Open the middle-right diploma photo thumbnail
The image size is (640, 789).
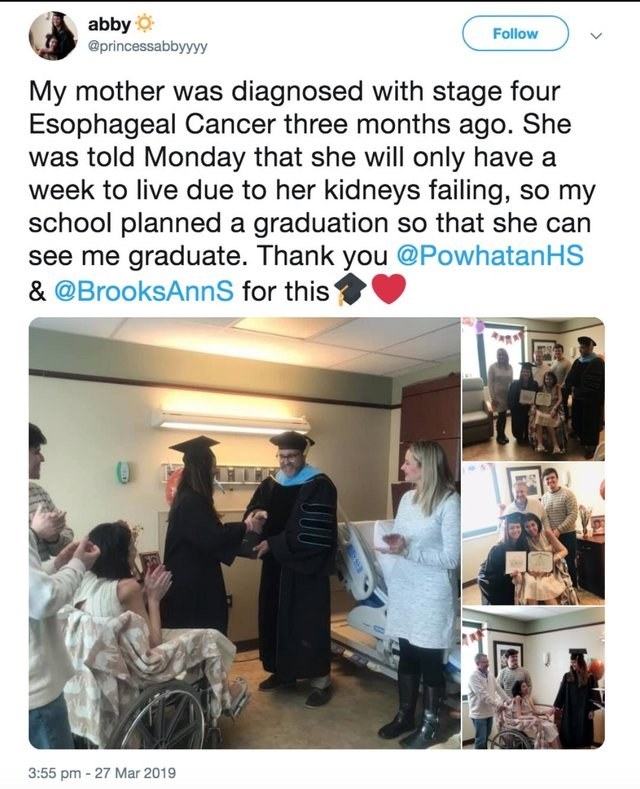click(533, 533)
